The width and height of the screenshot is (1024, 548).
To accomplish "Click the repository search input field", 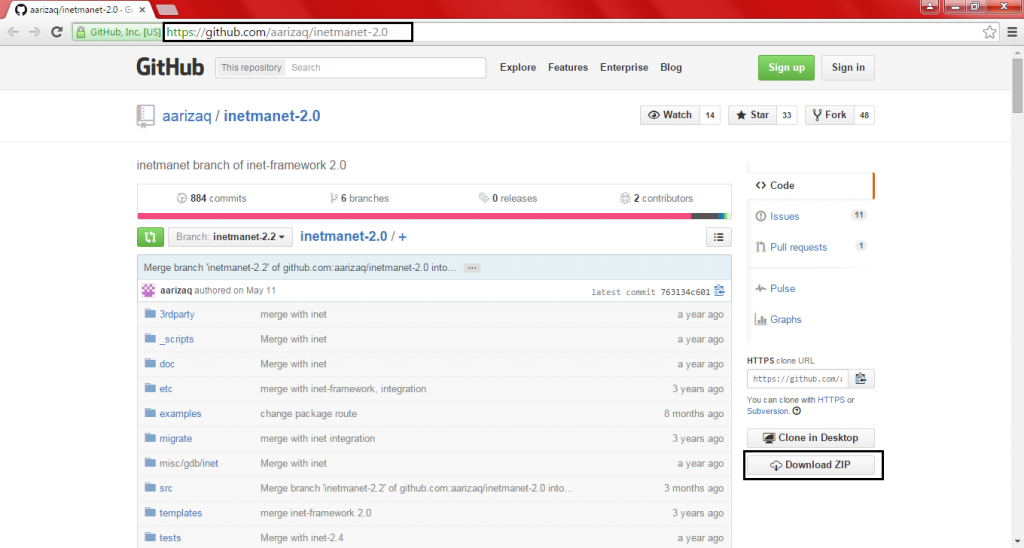I will pyautogui.click(x=385, y=68).
